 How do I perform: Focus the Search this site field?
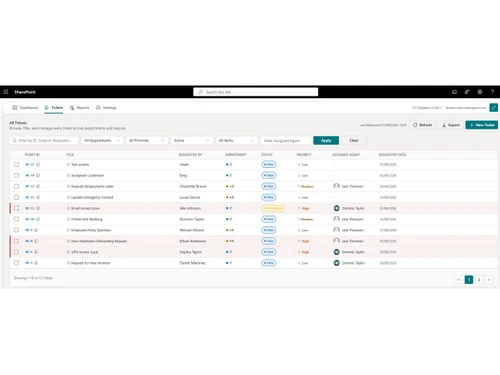click(256, 92)
